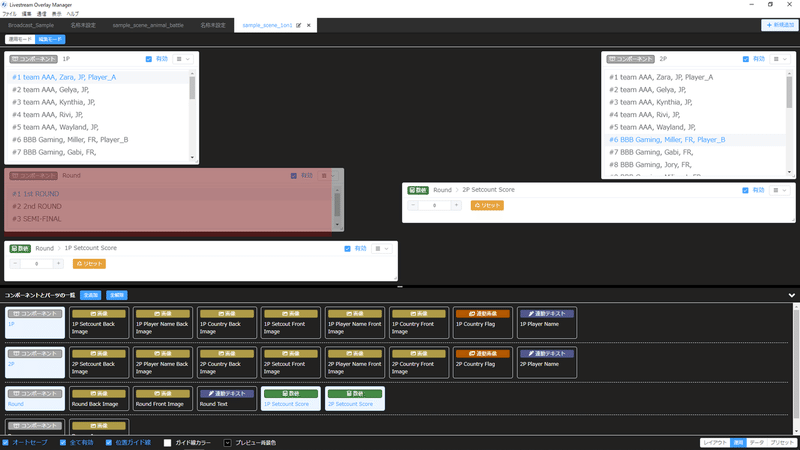800x450 pixels.
Task: Close the sample_scene_1on1 tab
Action: (x=309, y=25)
